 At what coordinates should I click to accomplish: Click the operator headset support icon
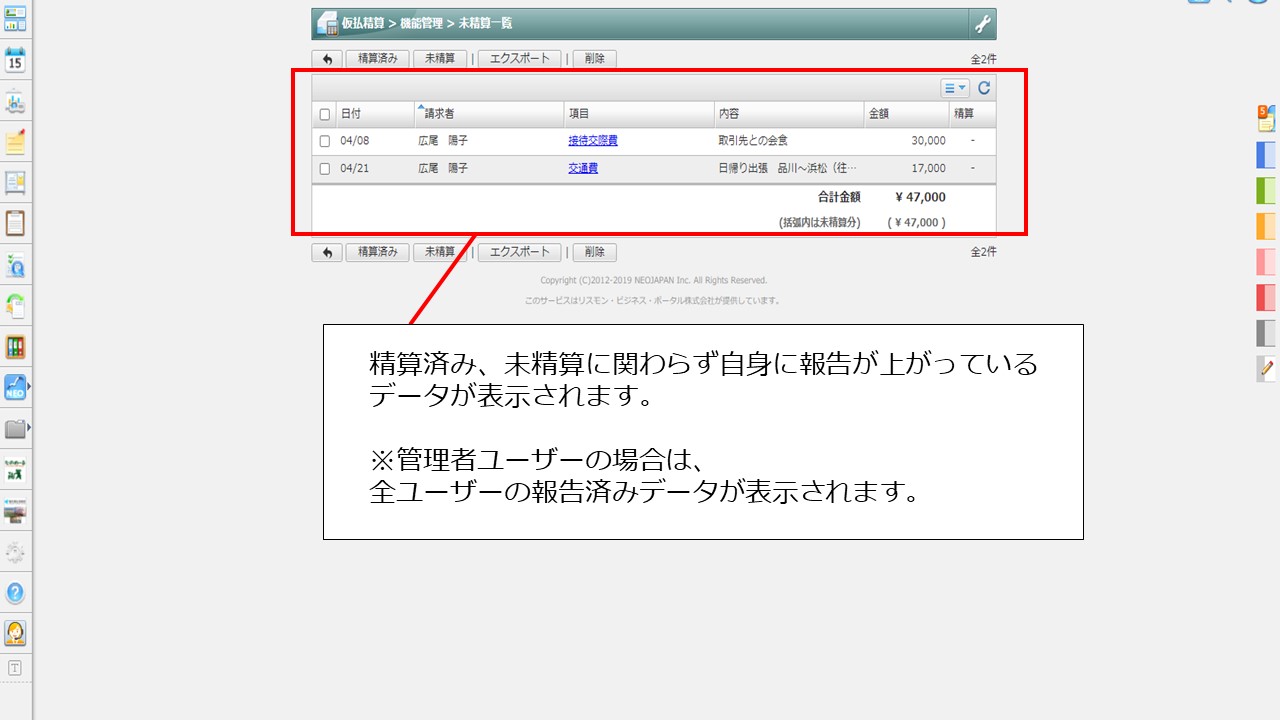tap(15, 633)
